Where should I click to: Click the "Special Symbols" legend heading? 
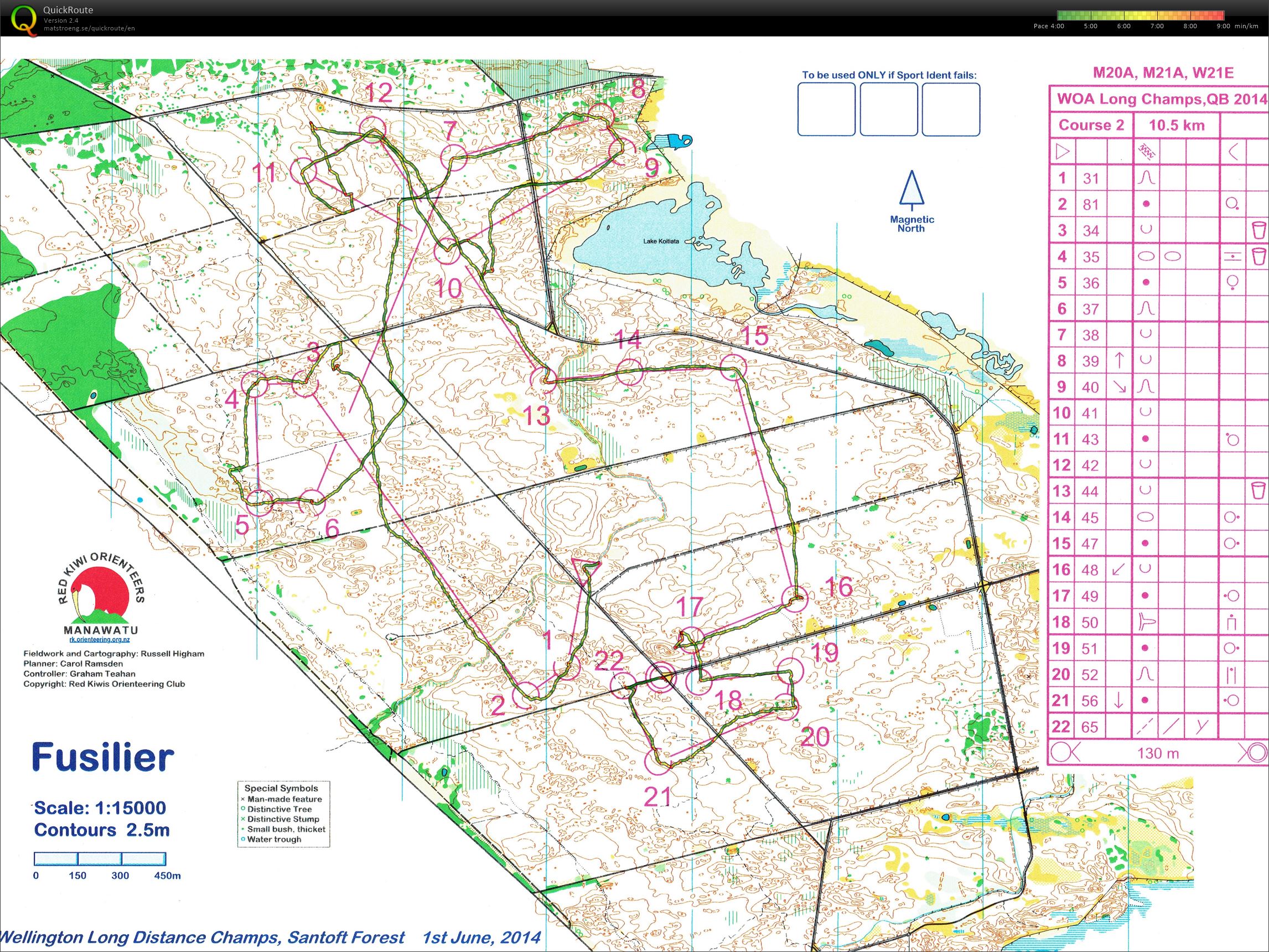(281, 789)
